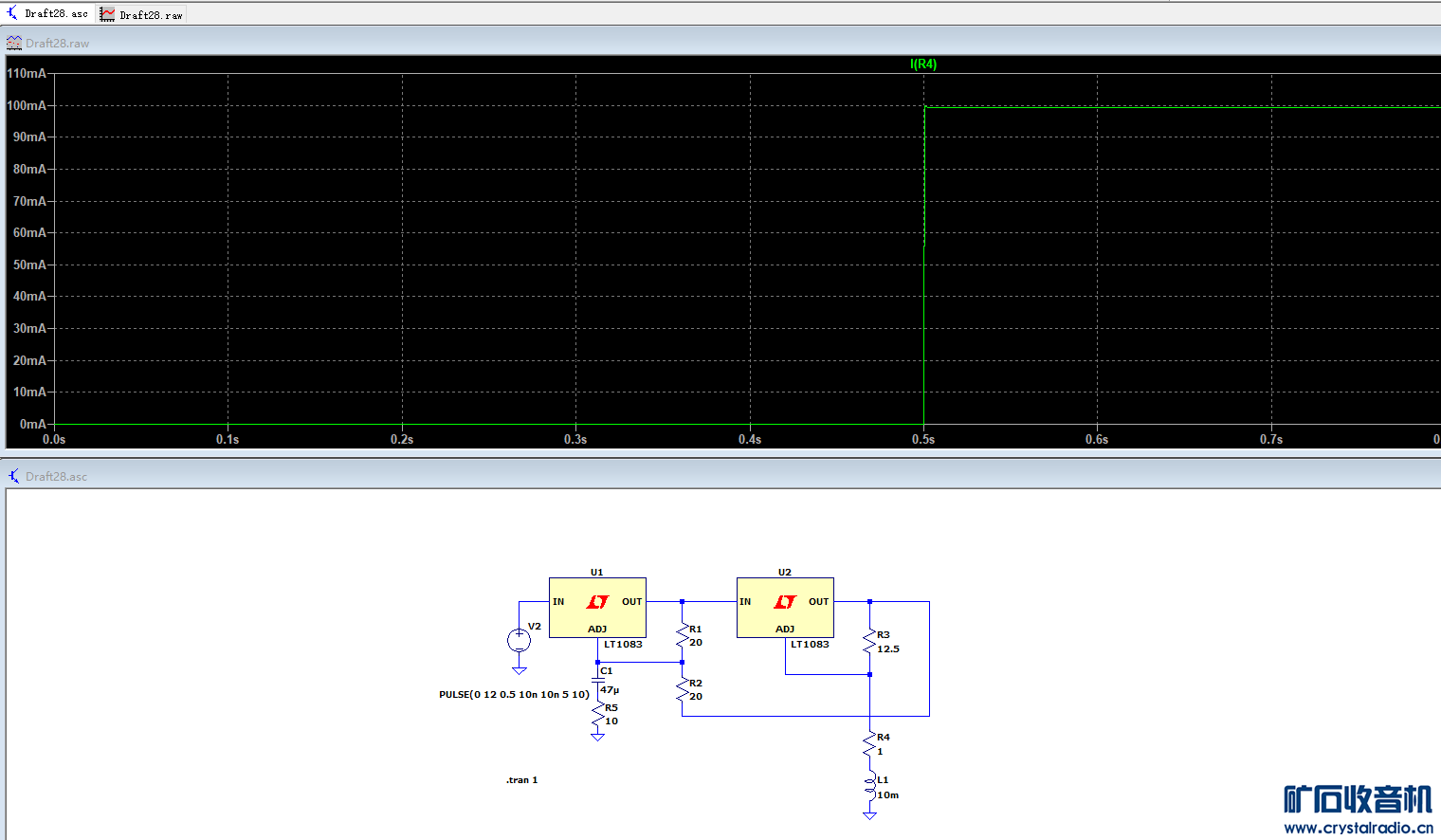Open the Draft28.raw waveform tab
The width and height of the screenshot is (1441, 840).
142,14
